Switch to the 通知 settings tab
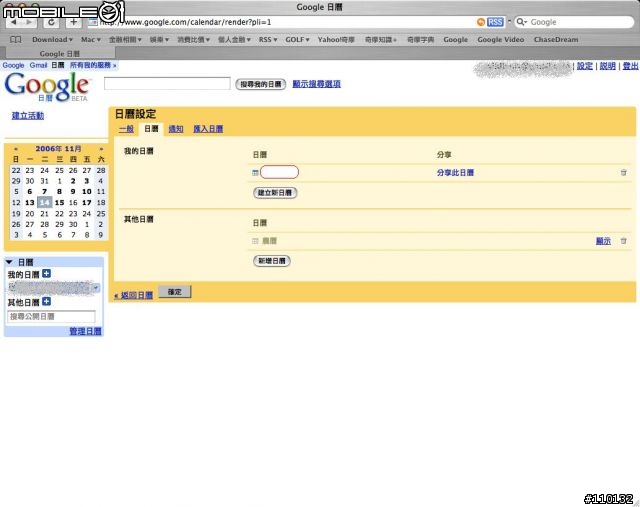Viewport: 640px width, 507px height. pyautogui.click(x=176, y=129)
